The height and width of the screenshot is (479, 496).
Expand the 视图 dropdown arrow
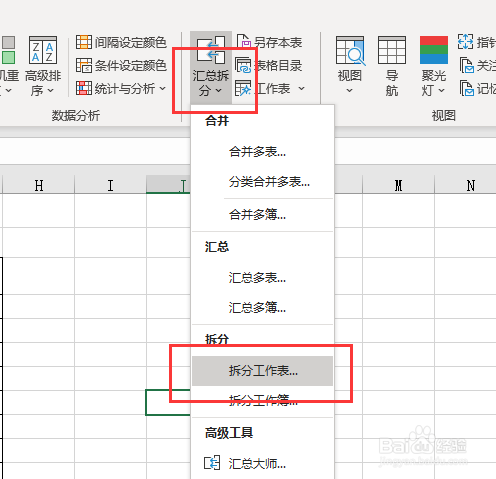[x=349, y=90]
